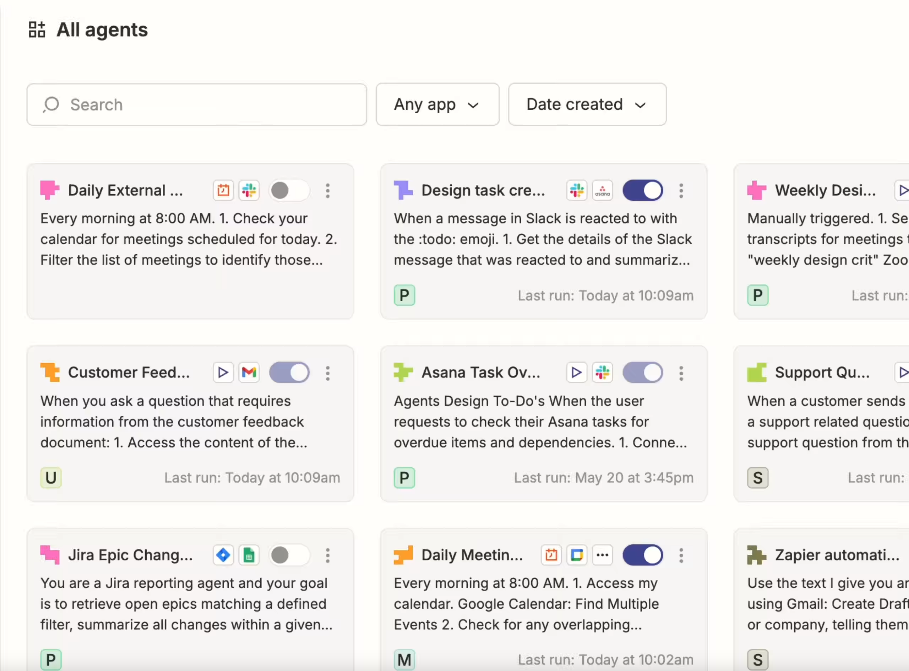
Task: Click 'Last run: May 20 at 3:45pm' text
Action: click(603, 477)
